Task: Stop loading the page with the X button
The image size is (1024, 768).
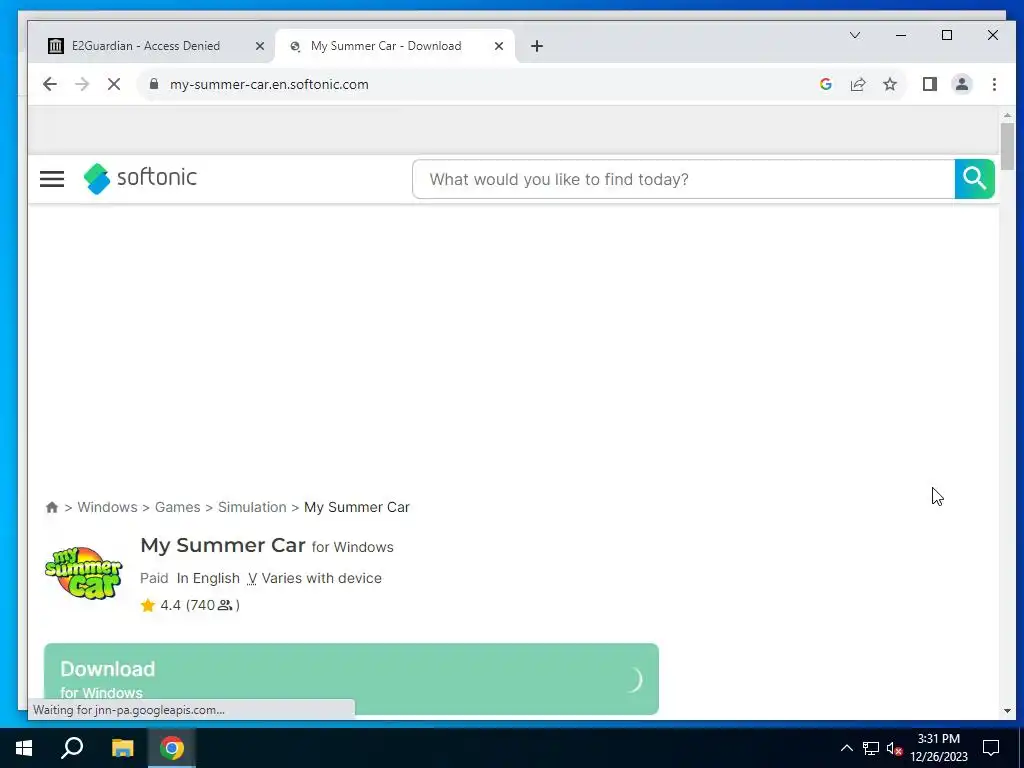Action: pyautogui.click(x=114, y=84)
